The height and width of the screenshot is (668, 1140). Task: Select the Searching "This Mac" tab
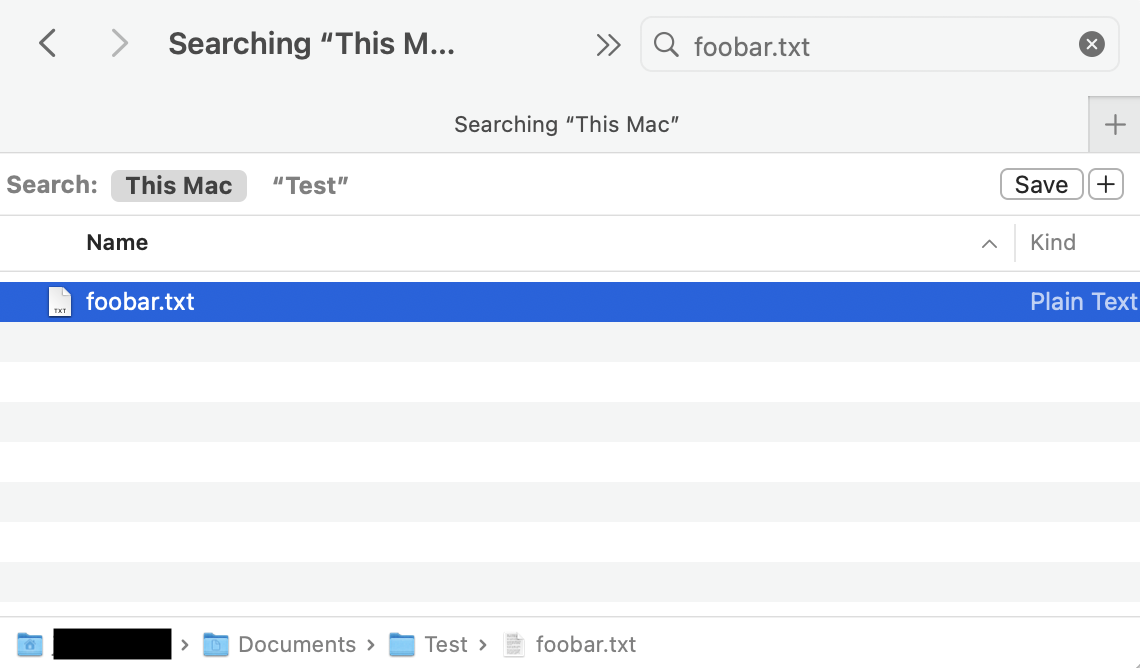(x=566, y=125)
